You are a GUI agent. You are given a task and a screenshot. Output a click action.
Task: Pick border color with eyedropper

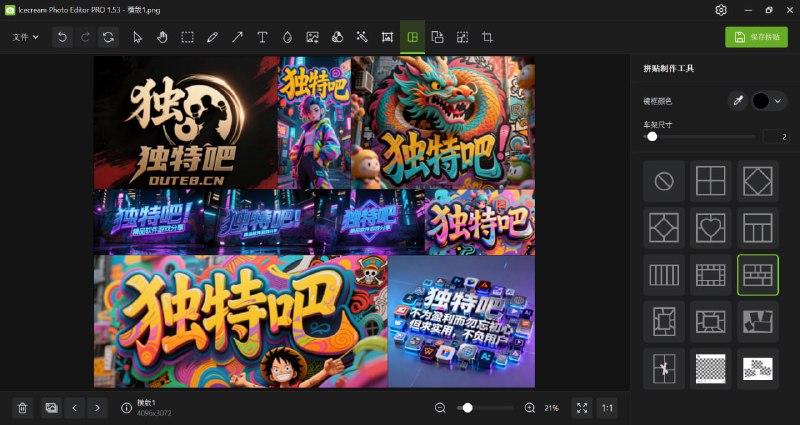(x=737, y=101)
